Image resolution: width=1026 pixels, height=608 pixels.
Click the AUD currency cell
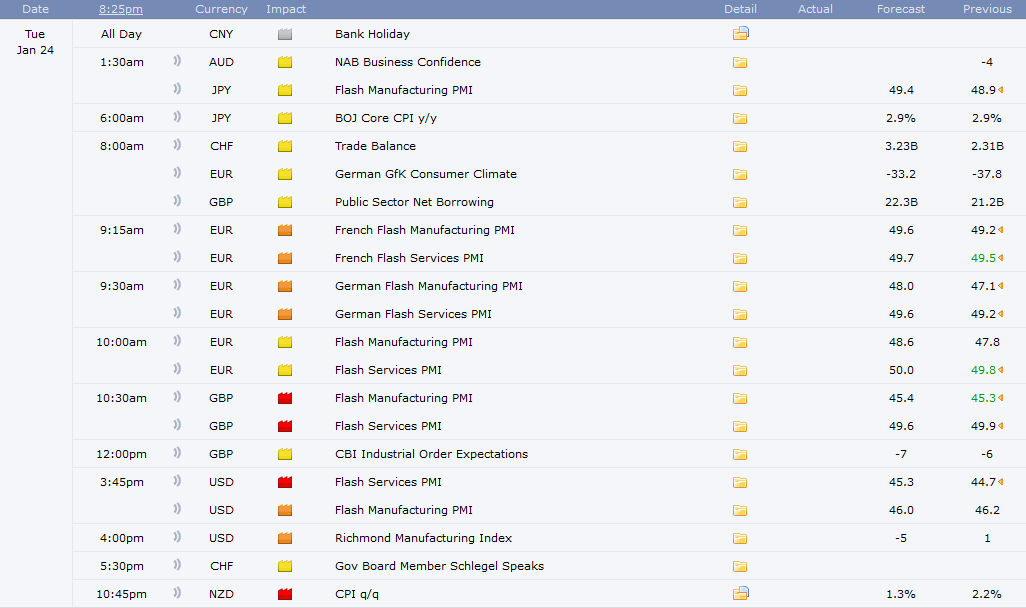221,62
